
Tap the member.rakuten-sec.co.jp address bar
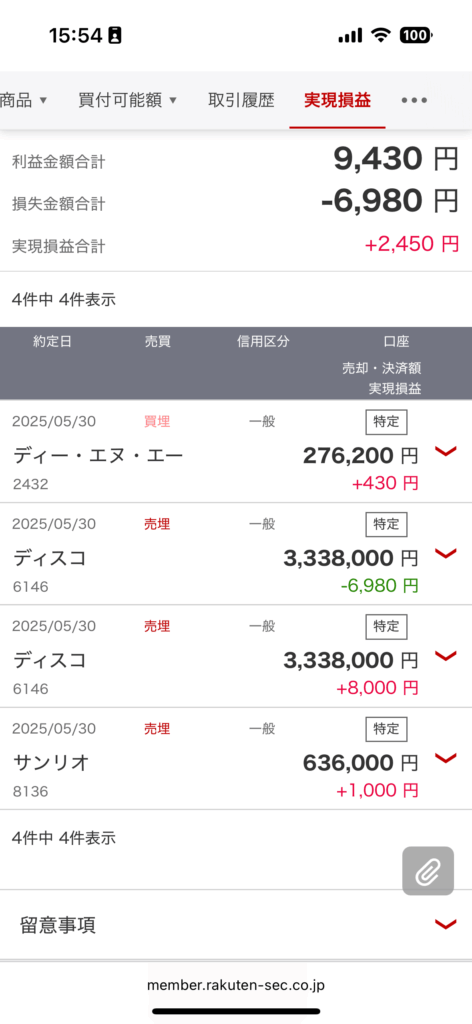point(236,985)
